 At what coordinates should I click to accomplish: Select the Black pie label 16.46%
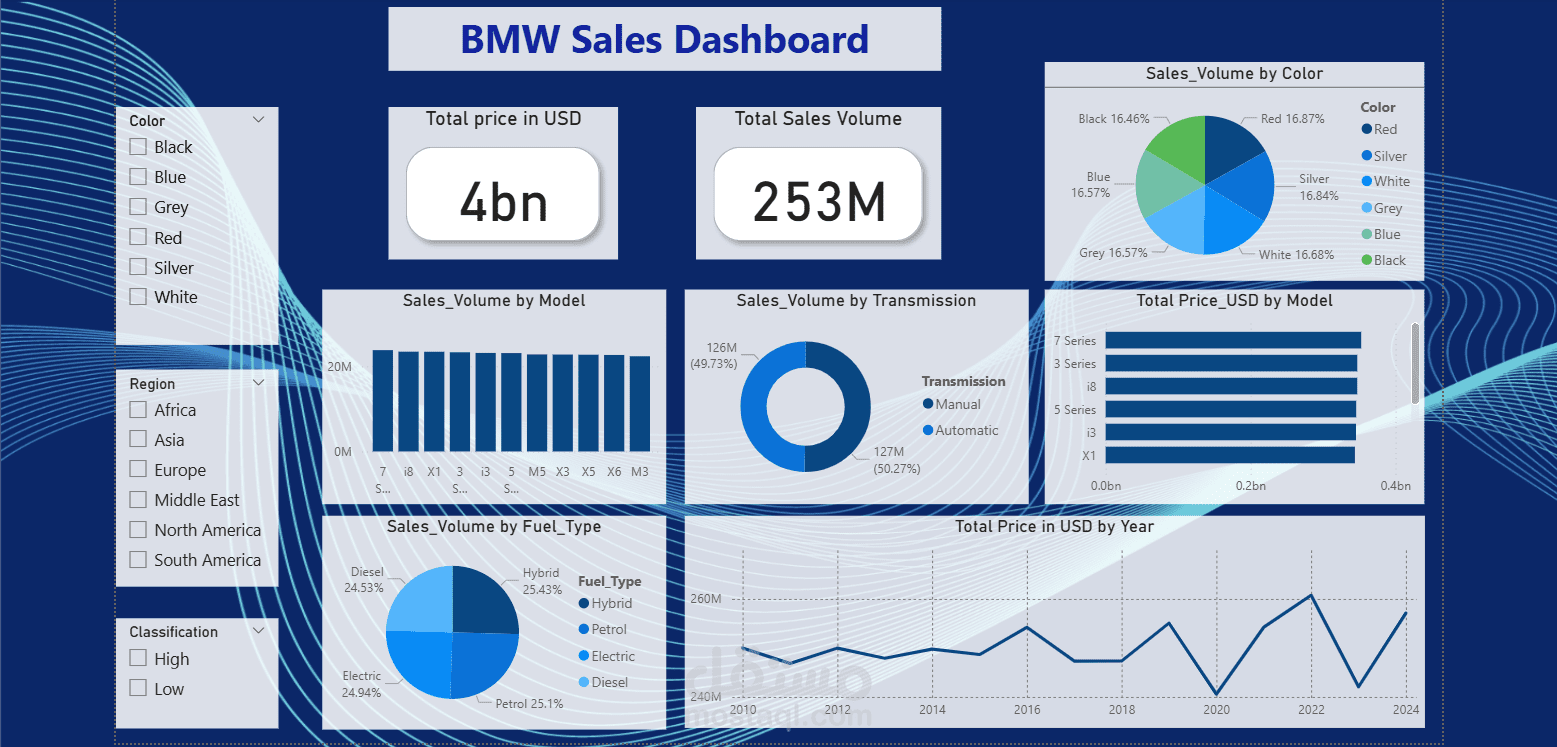pos(1114,119)
